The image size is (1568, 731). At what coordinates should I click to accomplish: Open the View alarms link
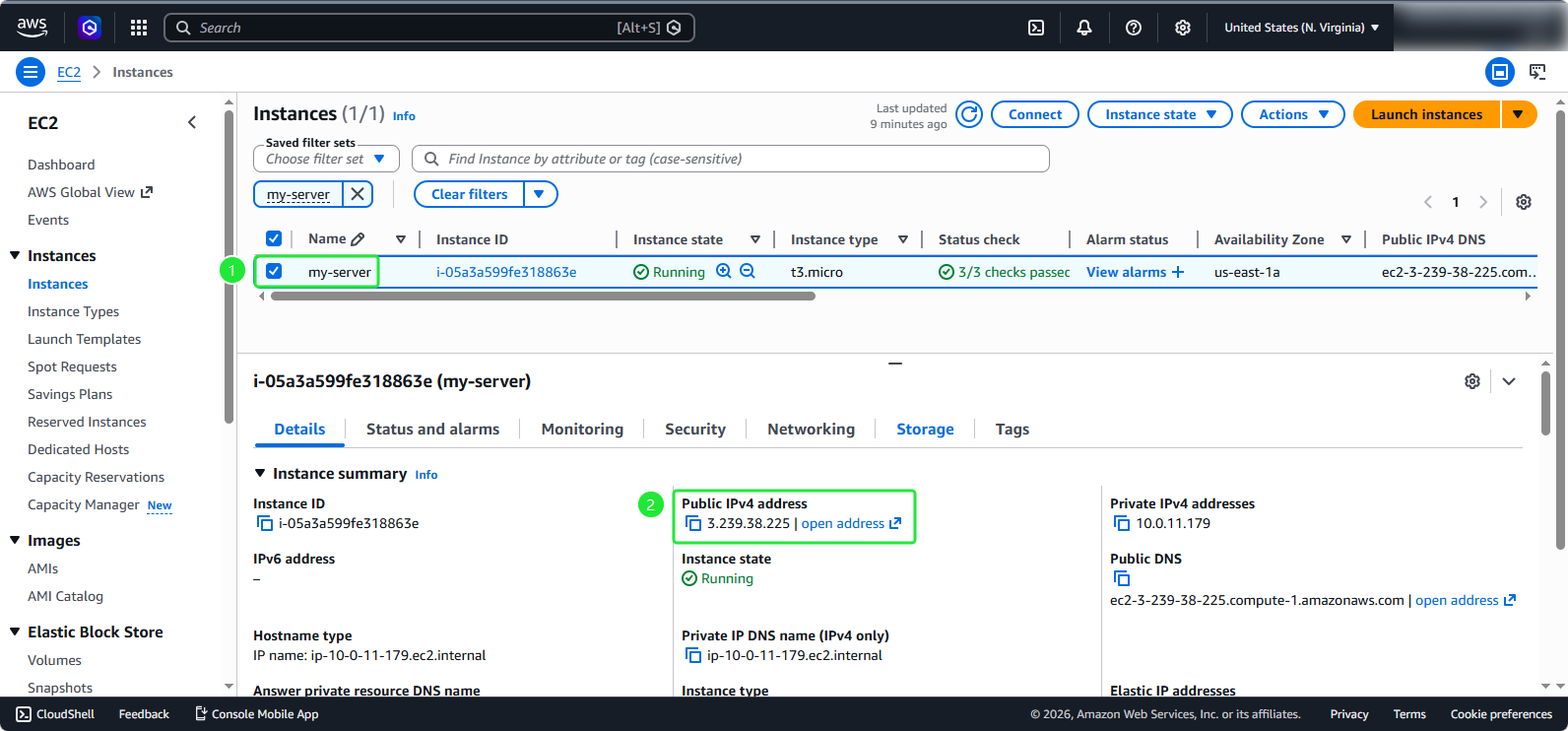(x=1126, y=272)
